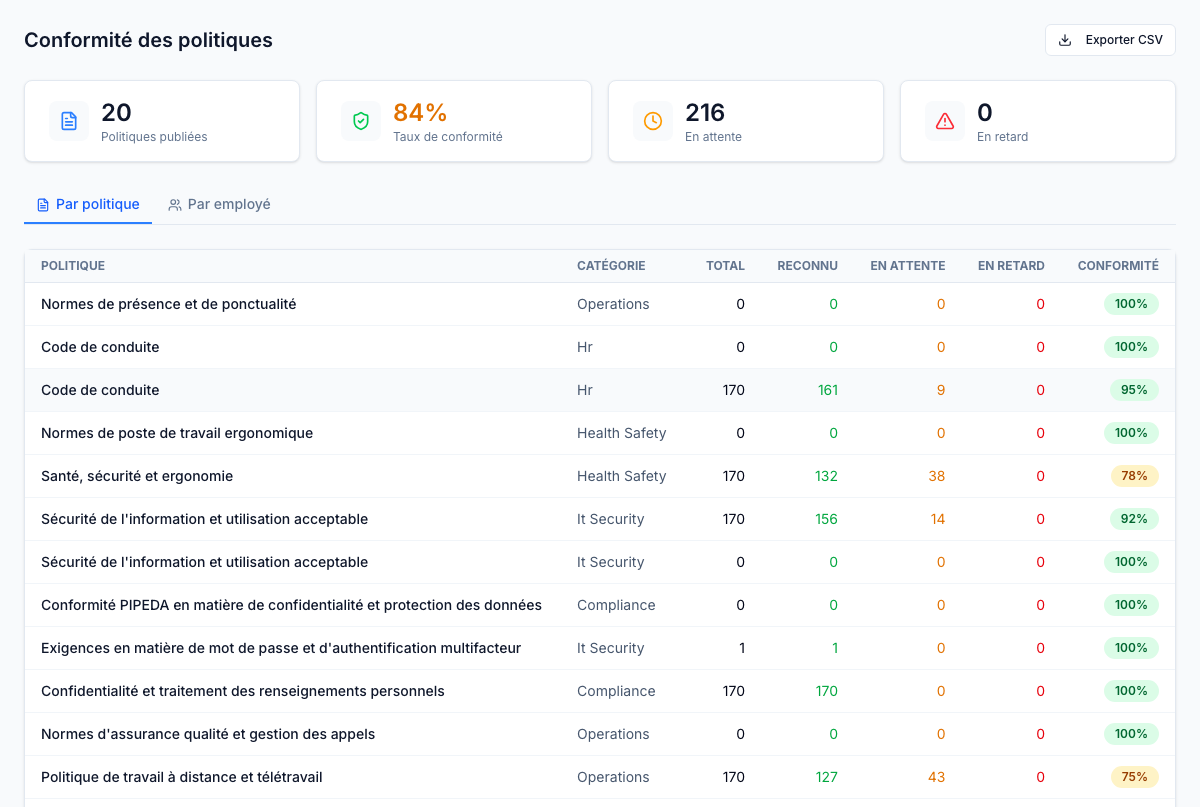The image size is (1200, 807).
Task: Sort by the POLITIQUE column header
Action: pos(73,266)
